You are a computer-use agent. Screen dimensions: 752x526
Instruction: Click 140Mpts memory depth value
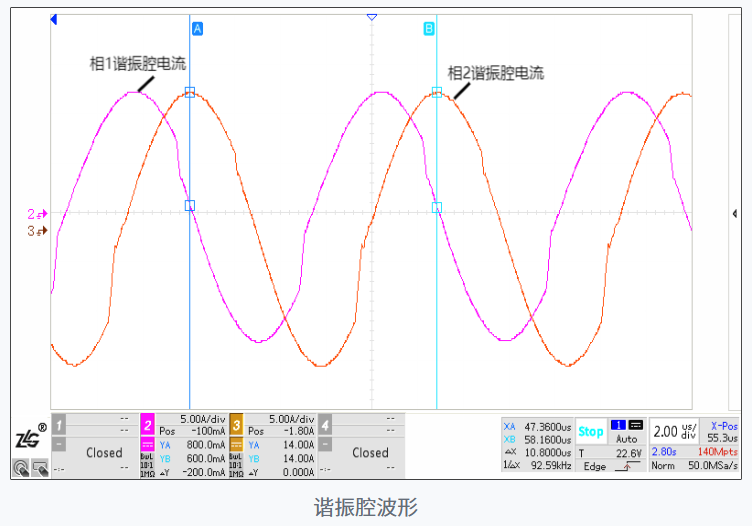coord(717,452)
